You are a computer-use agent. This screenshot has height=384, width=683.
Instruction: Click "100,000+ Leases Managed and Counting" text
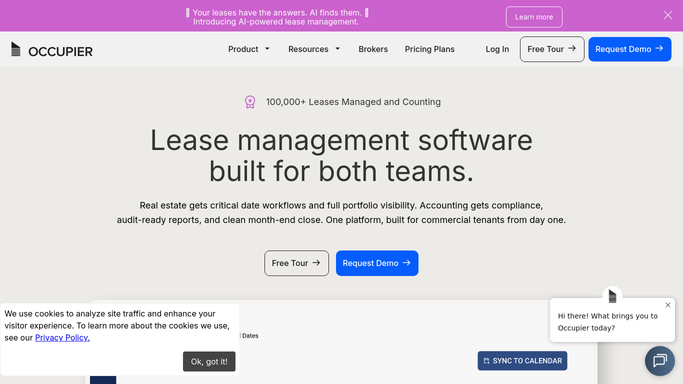pyautogui.click(x=353, y=102)
